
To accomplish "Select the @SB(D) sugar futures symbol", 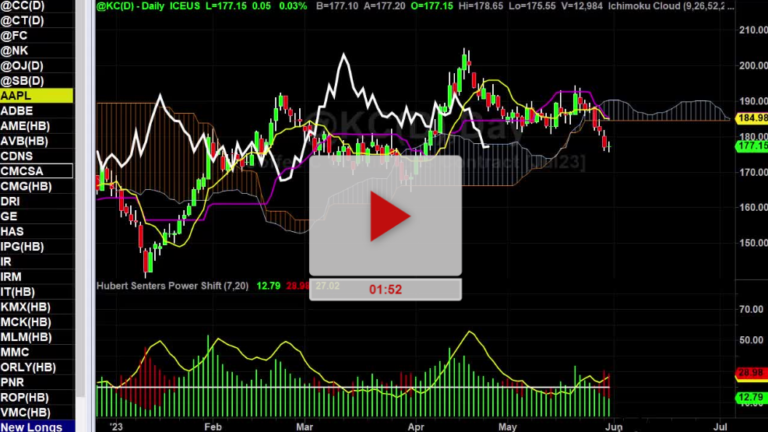I will point(36,80).
